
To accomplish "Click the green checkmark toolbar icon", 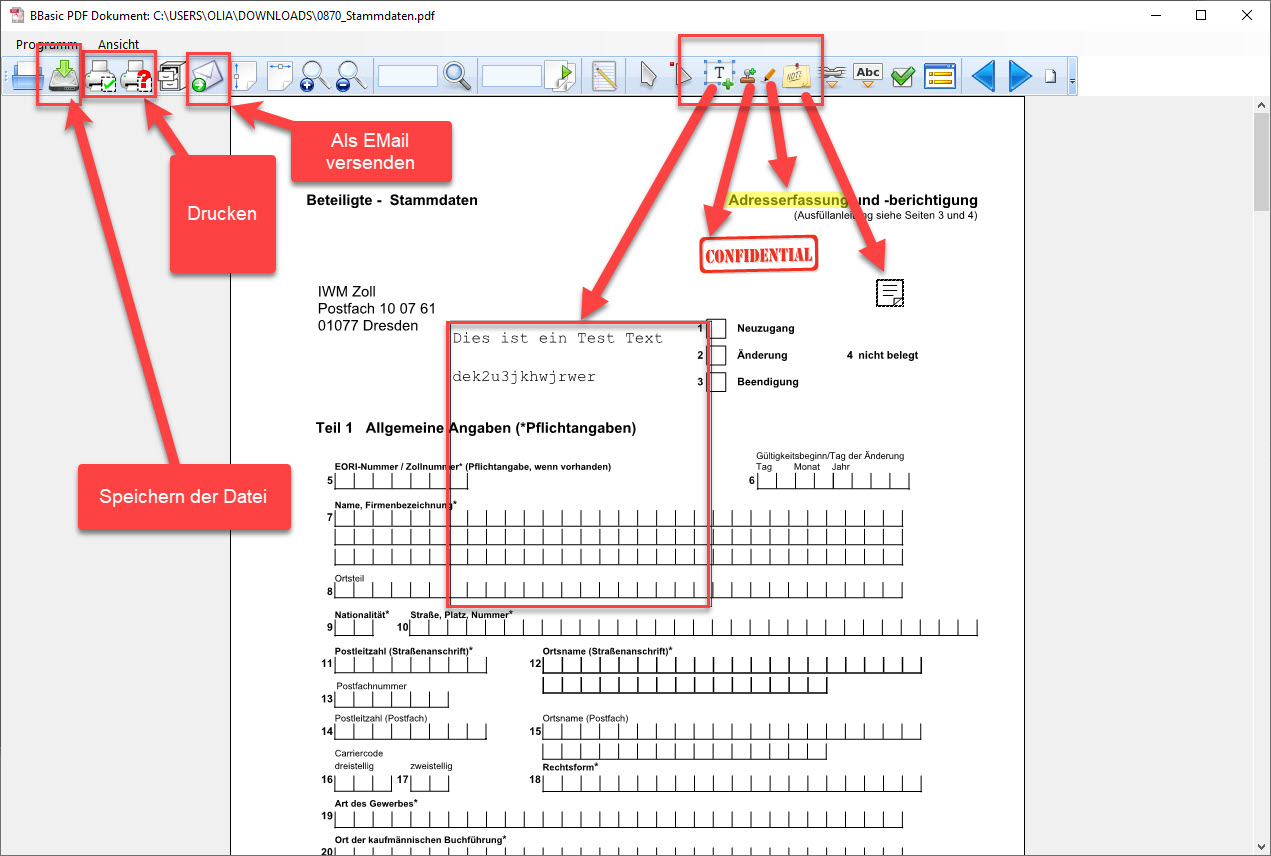I will pyautogui.click(x=903, y=76).
